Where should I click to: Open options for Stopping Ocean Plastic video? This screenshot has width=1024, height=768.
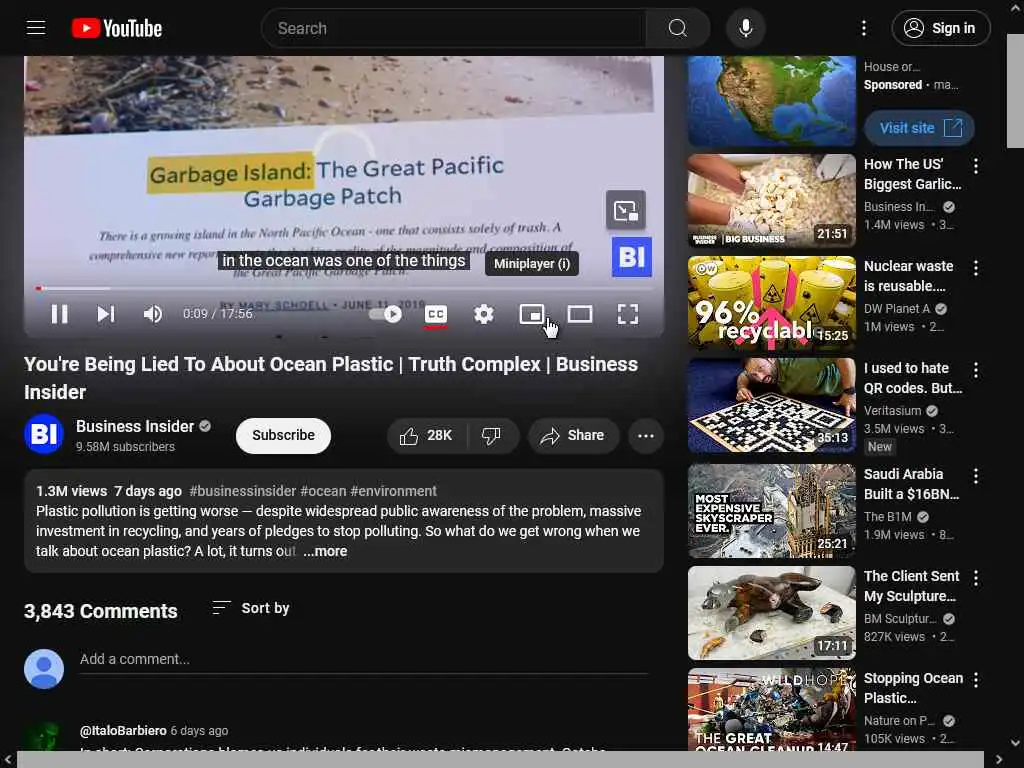pyautogui.click(x=976, y=680)
